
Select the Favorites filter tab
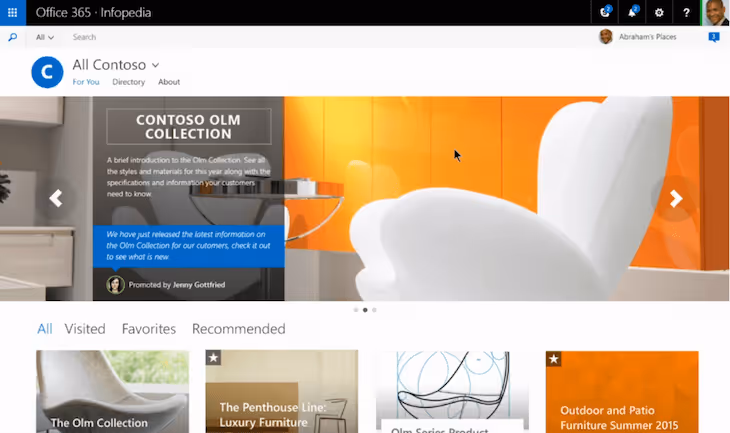[x=149, y=329]
